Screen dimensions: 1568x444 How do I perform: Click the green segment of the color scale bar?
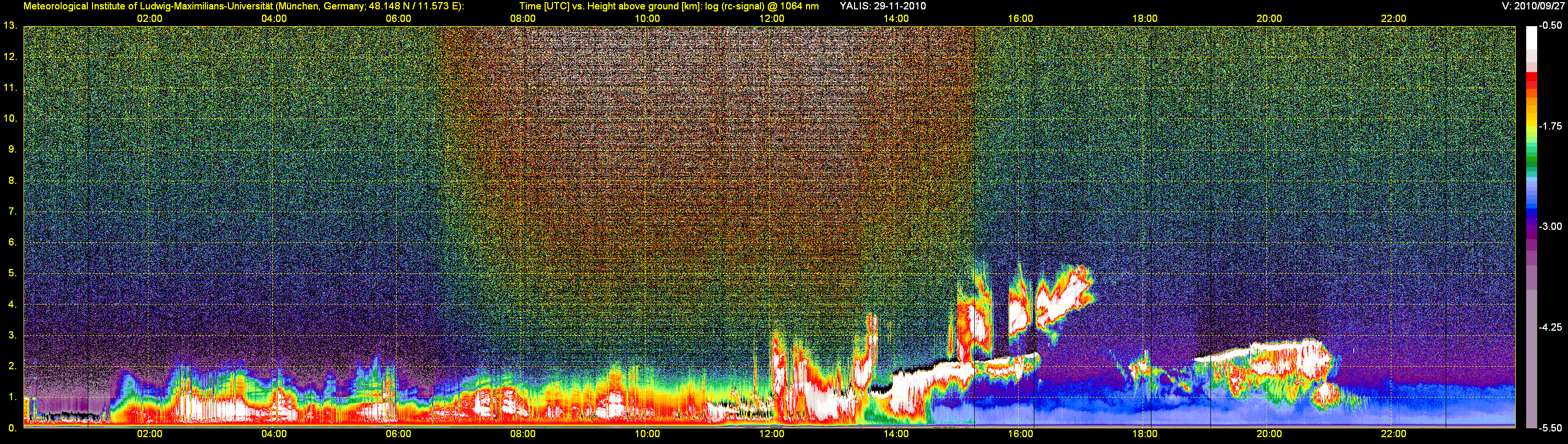click(1531, 161)
